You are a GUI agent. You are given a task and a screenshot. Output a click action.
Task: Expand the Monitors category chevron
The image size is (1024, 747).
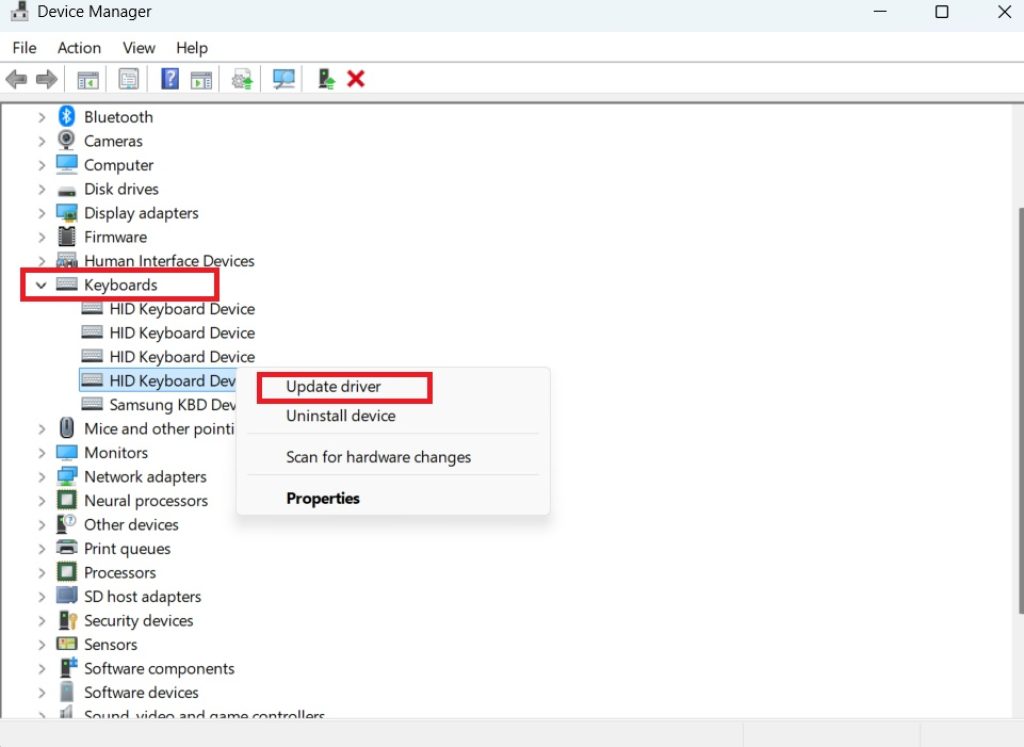(42, 453)
